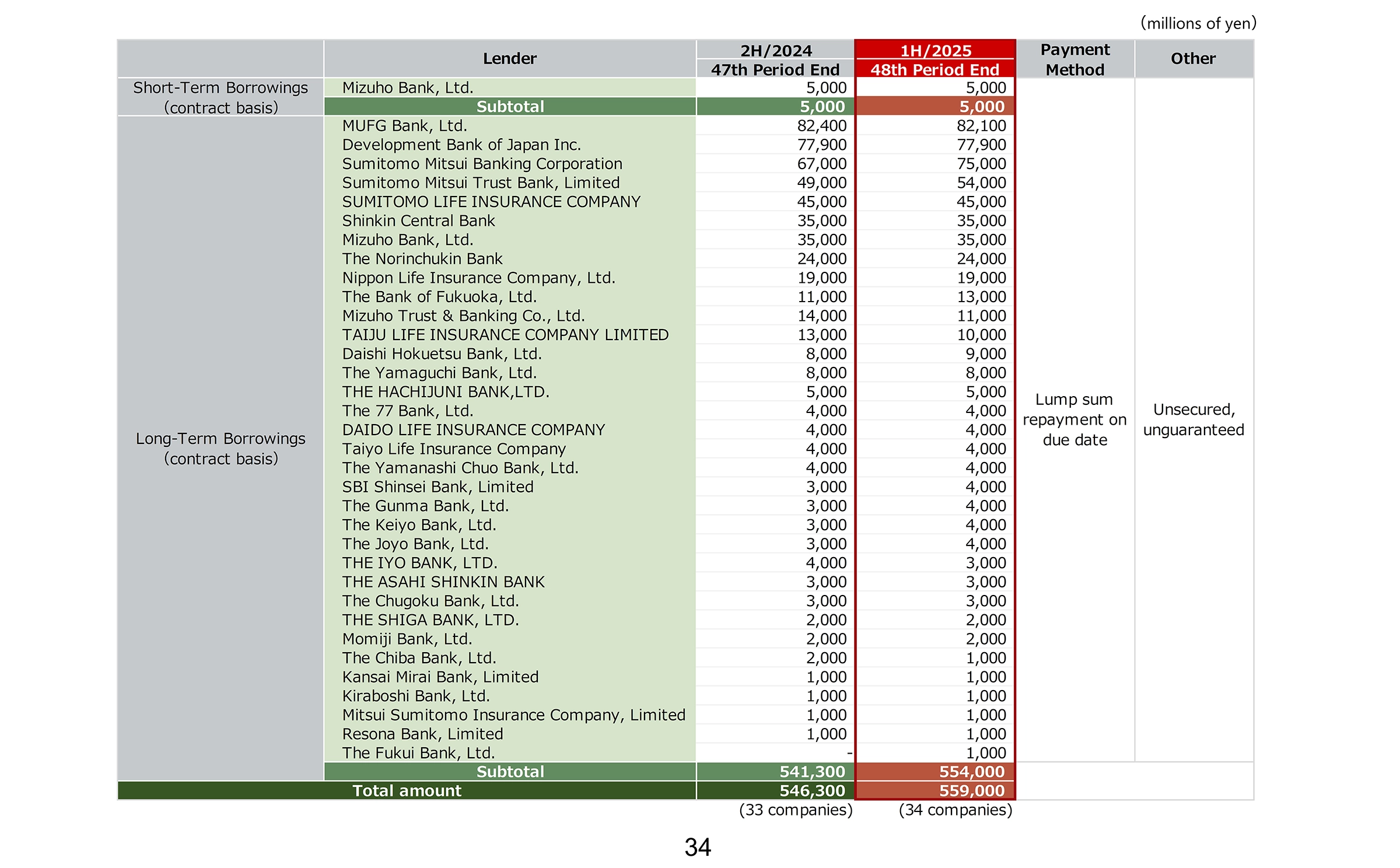
Task: Click the Other column header
Action: point(1193,58)
